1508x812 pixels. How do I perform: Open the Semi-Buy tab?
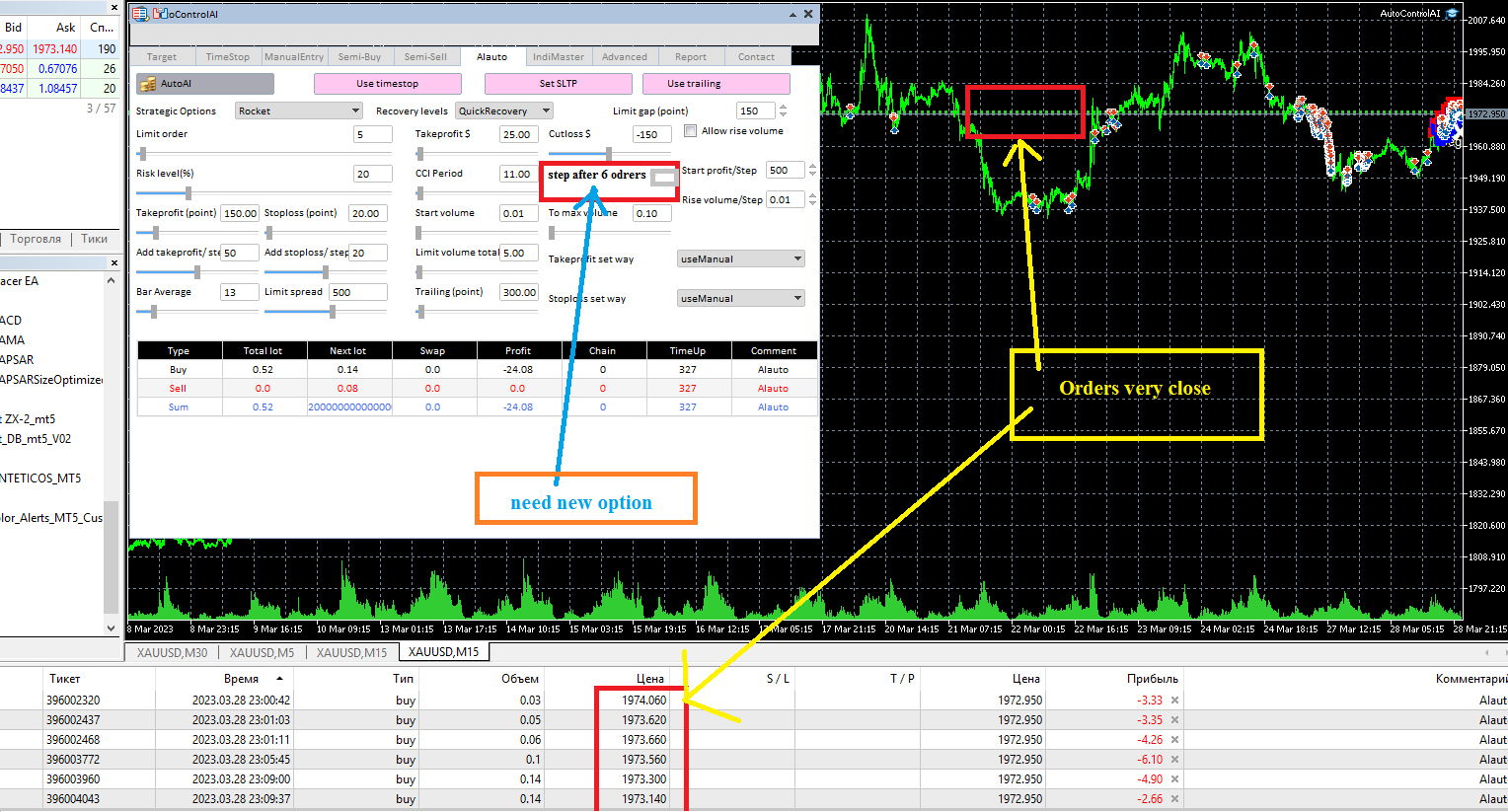tap(360, 57)
